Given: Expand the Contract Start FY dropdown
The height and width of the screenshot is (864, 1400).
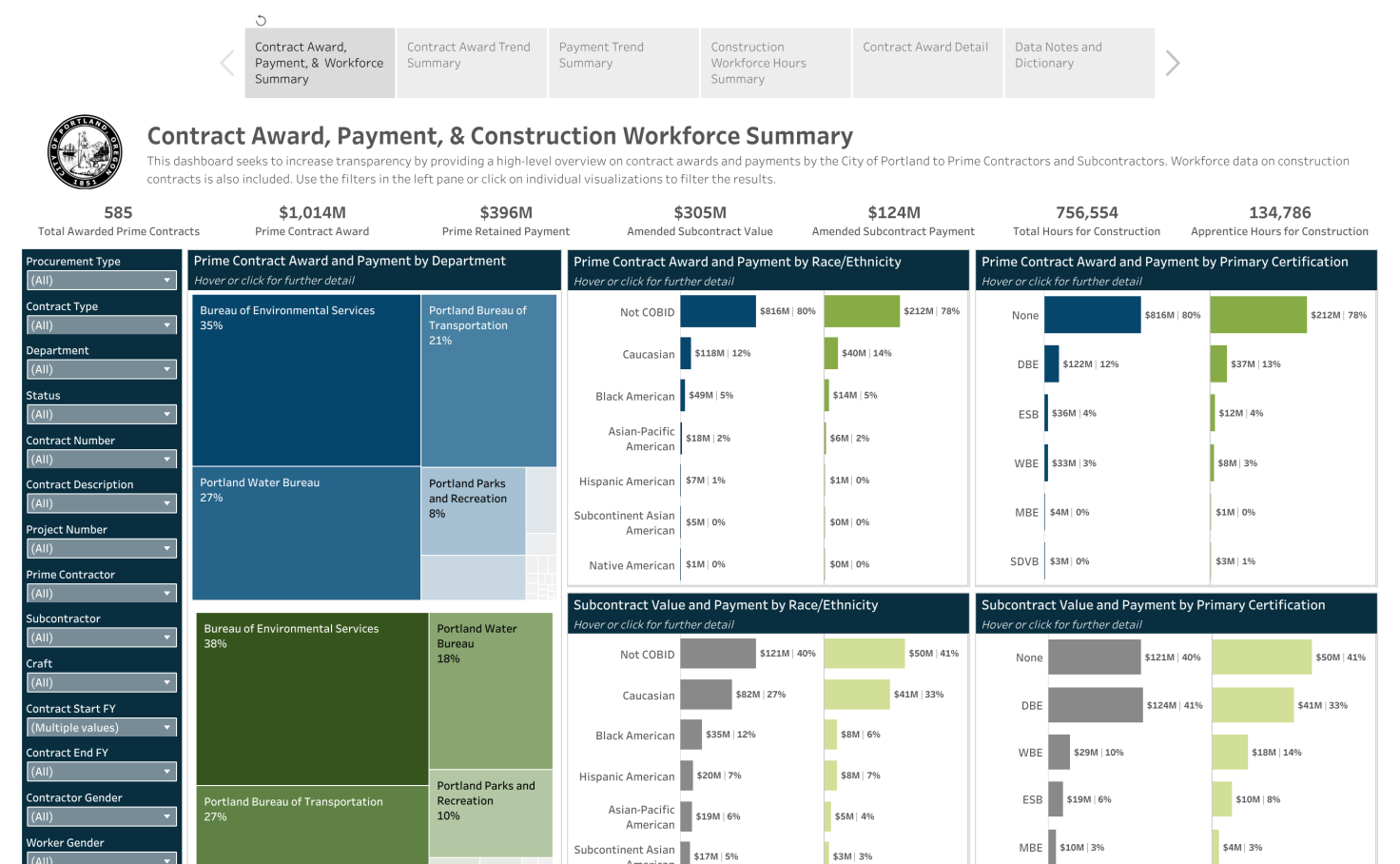Looking at the screenshot, I should 101,728.
